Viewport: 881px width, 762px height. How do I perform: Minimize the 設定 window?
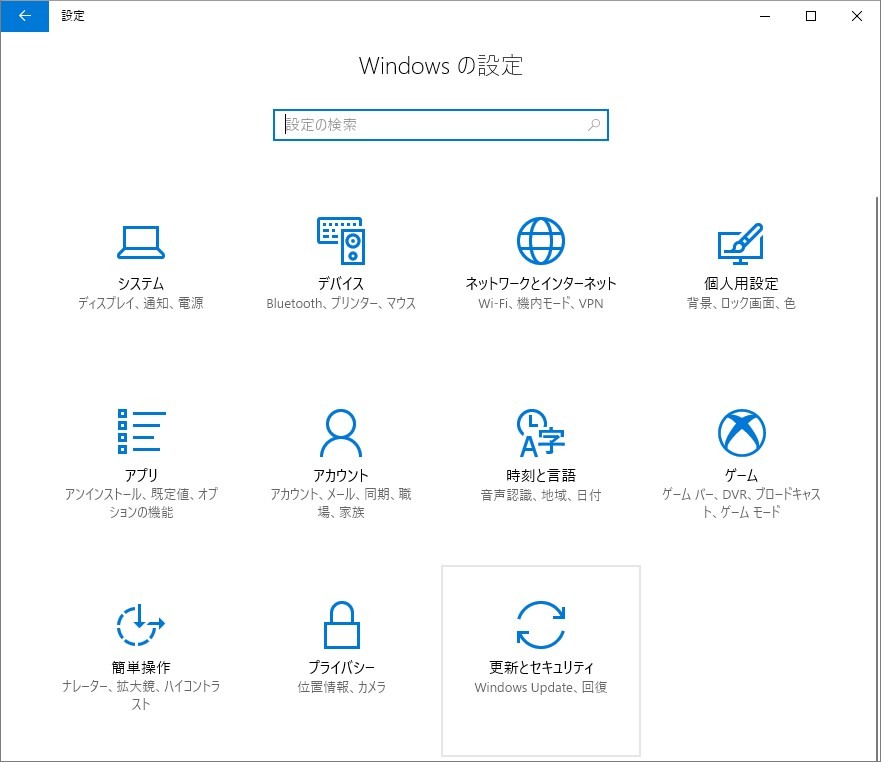tap(765, 16)
